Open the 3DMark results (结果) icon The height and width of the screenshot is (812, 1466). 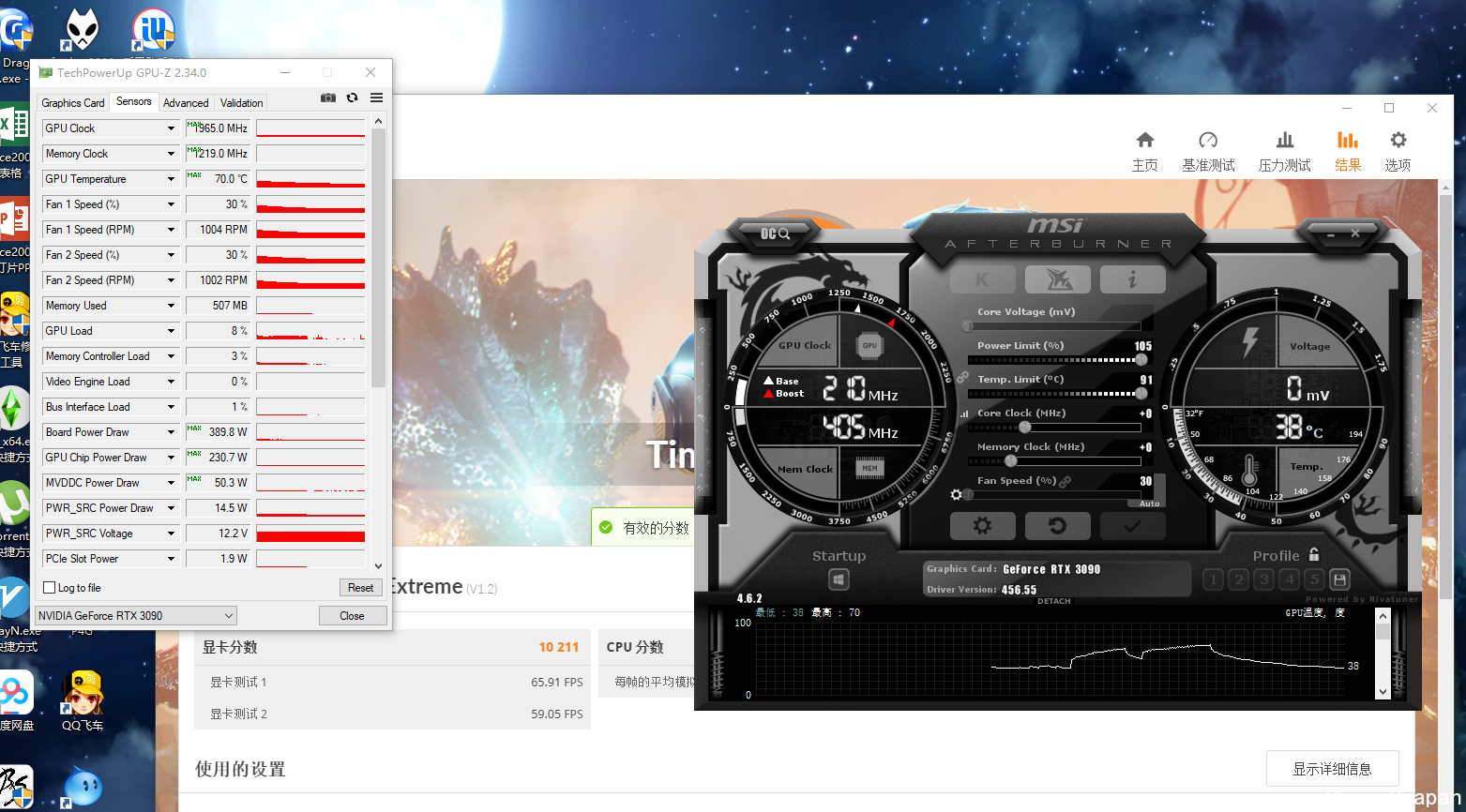(x=1348, y=152)
